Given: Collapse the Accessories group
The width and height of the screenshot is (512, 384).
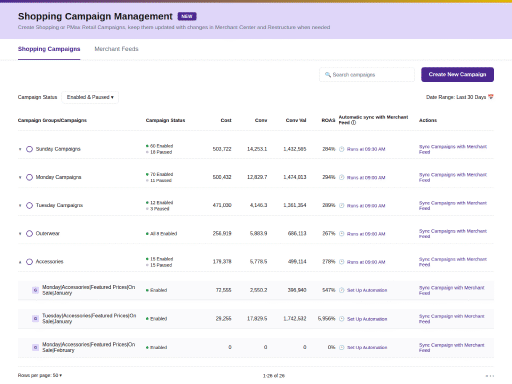Looking at the screenshot, I should (20, 262).
